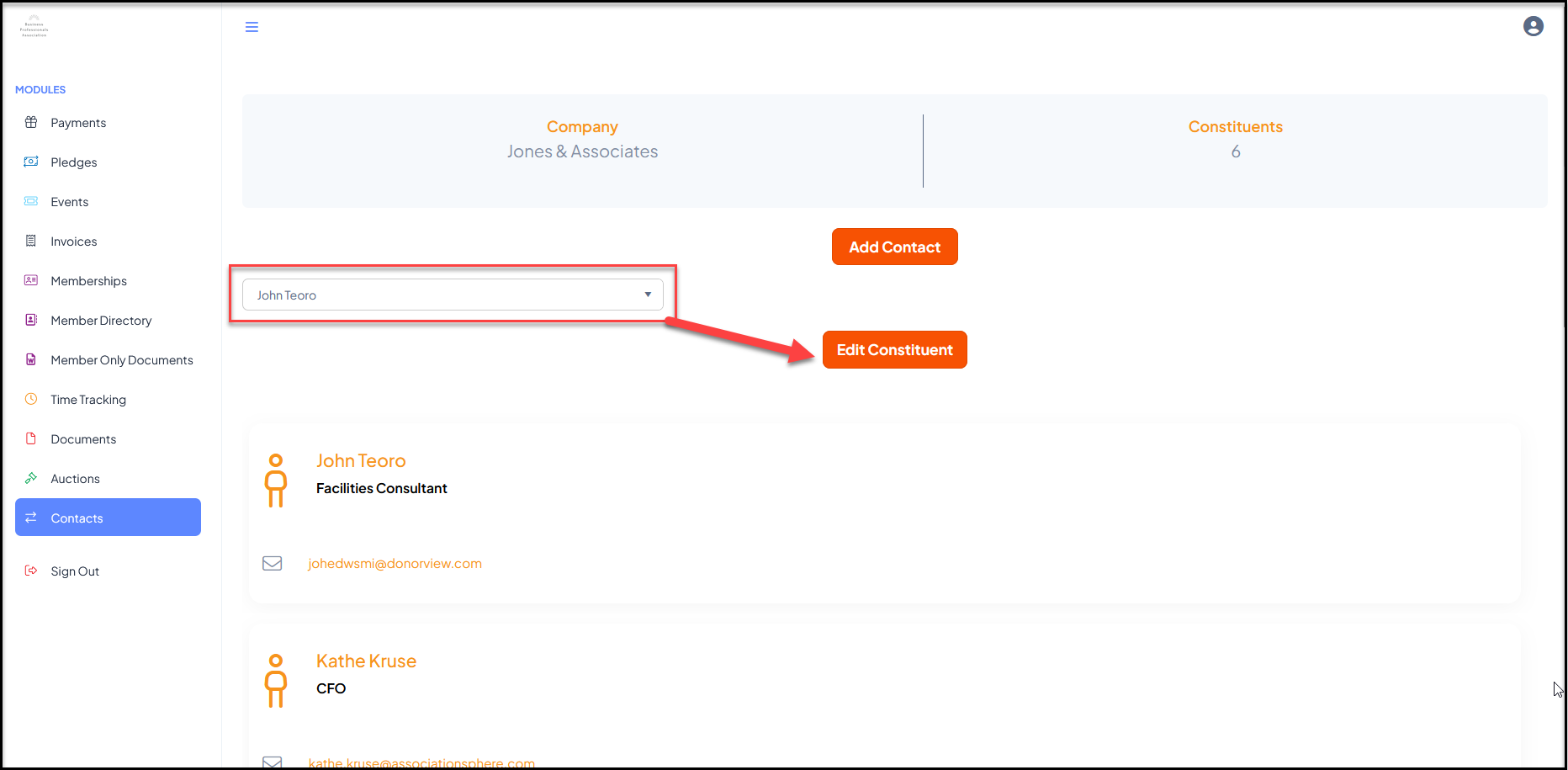1568x770 pixels.
Task: Click the Add Contact button
Action: [x=894, y=247]
